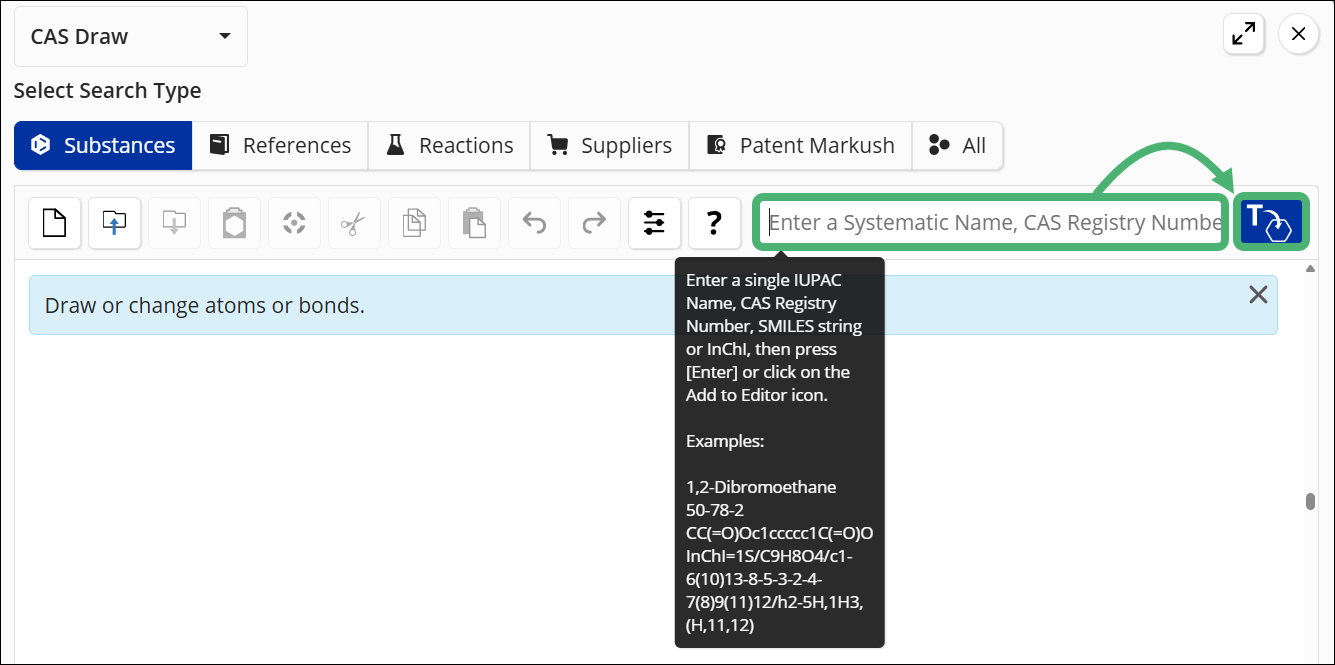Click the 'Select Search Type' heading
1335x665 pixels.
pyautogui.click(x=108, y=91)
